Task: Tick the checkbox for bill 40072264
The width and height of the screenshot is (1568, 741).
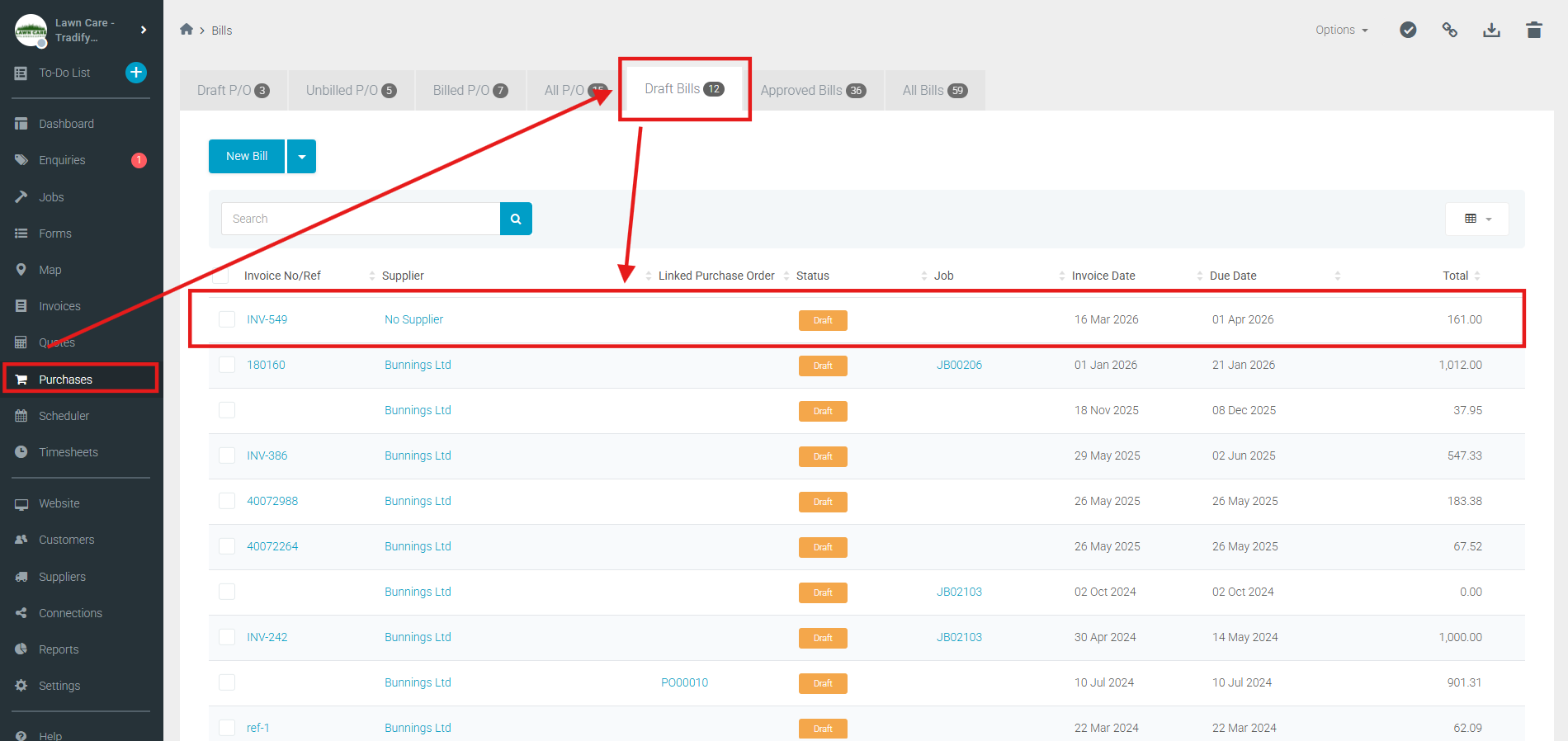Action: (x=227, y=546)
